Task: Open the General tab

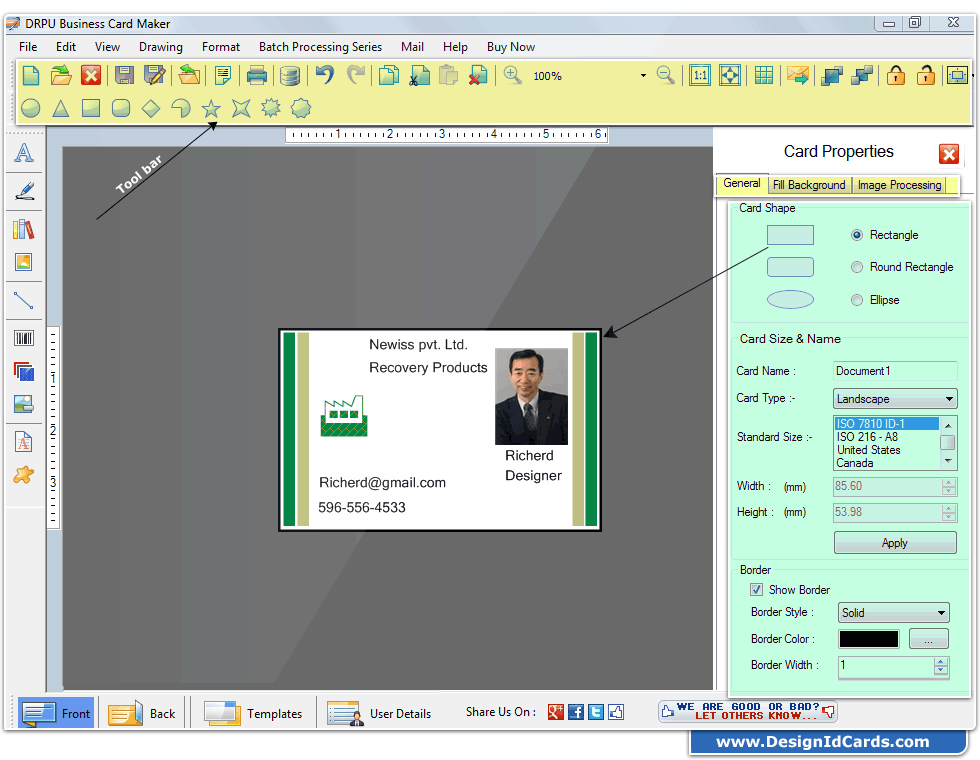Action: click(x=742, y=183)
